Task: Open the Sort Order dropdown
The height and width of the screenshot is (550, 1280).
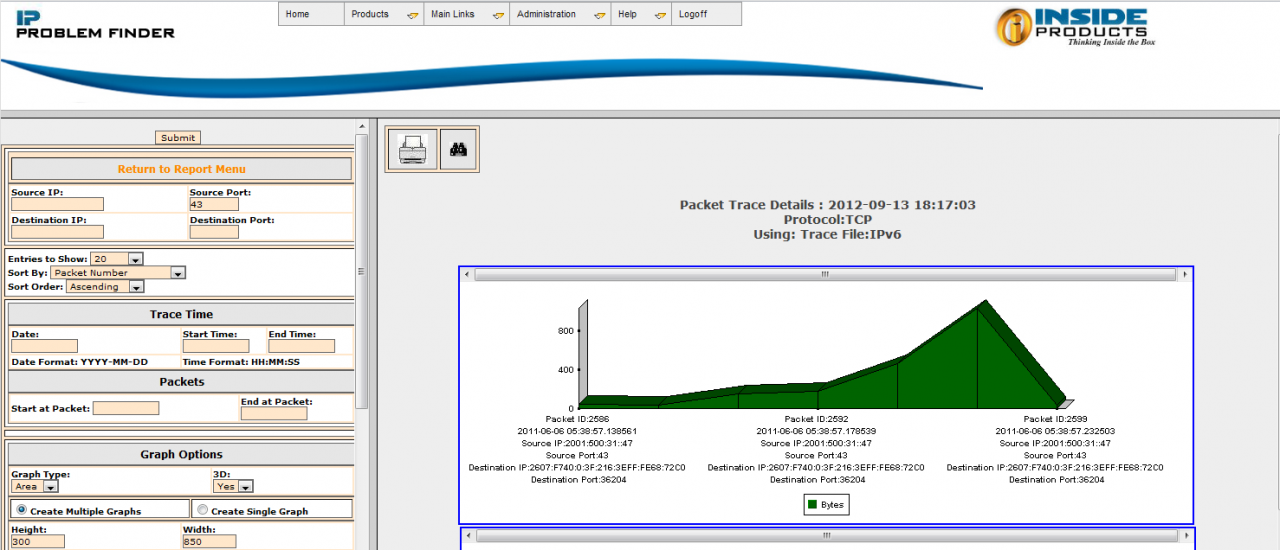Action: coord(105,287)
